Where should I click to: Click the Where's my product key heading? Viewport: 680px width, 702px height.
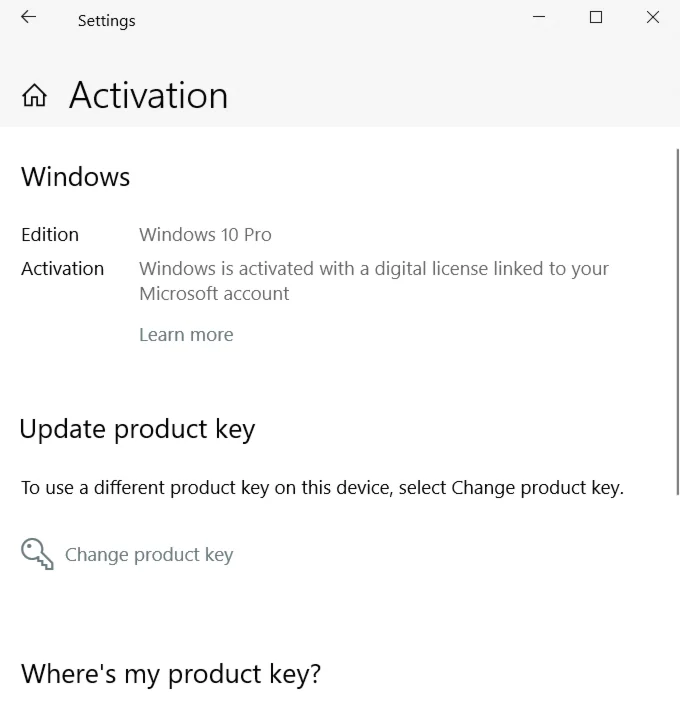point(171,674)
